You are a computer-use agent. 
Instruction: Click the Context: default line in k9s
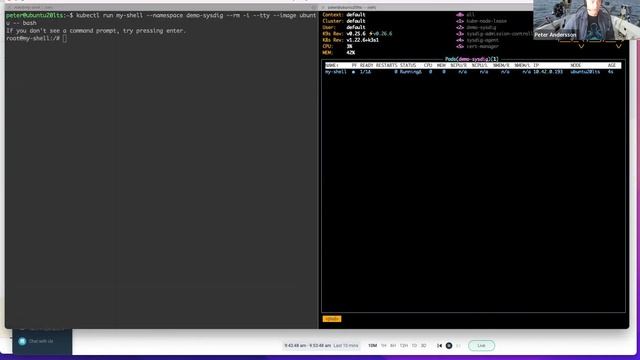(344, 15)
